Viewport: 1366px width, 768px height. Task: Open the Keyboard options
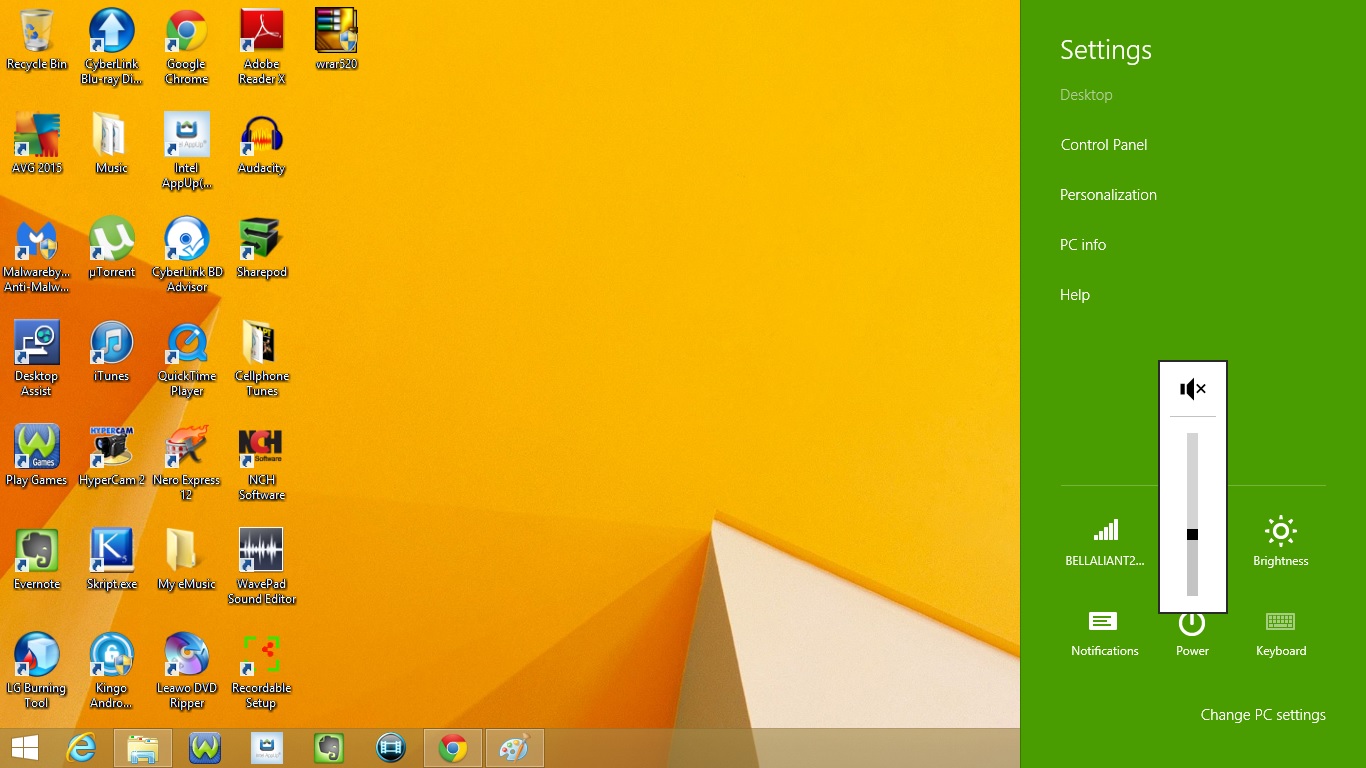point(1281,633)
